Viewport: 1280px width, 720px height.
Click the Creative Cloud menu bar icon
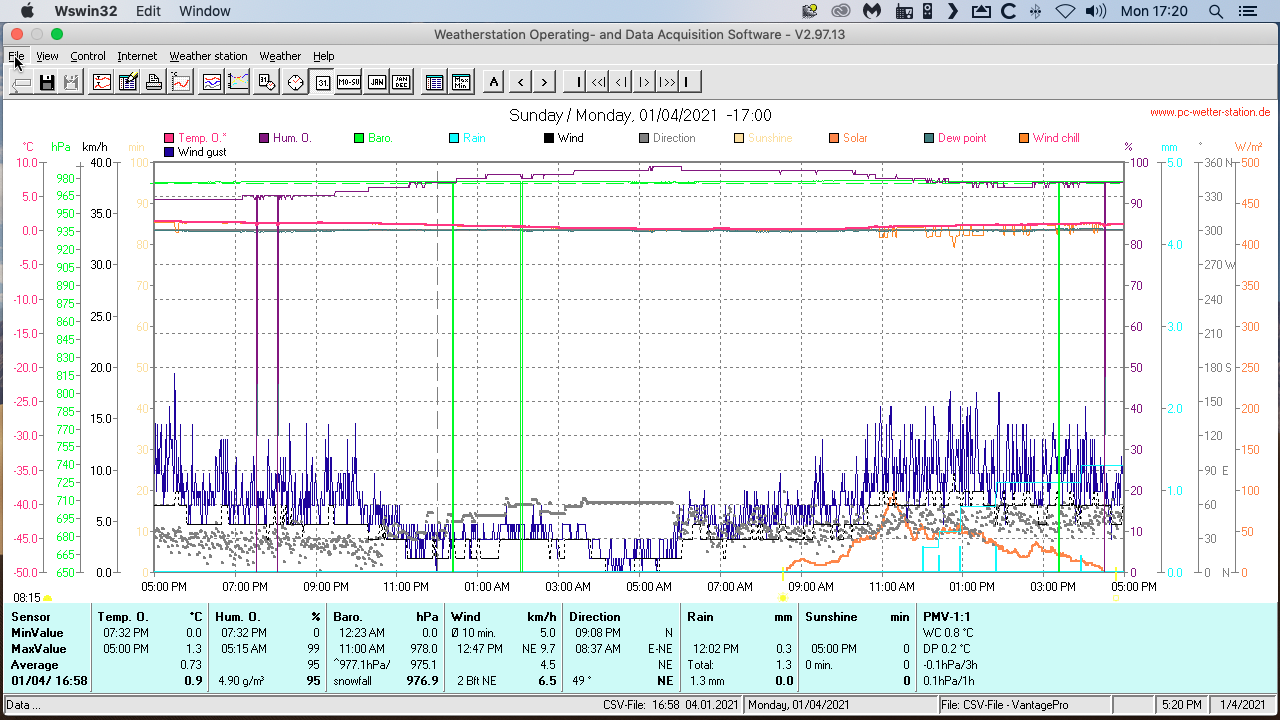coord(841,11)
